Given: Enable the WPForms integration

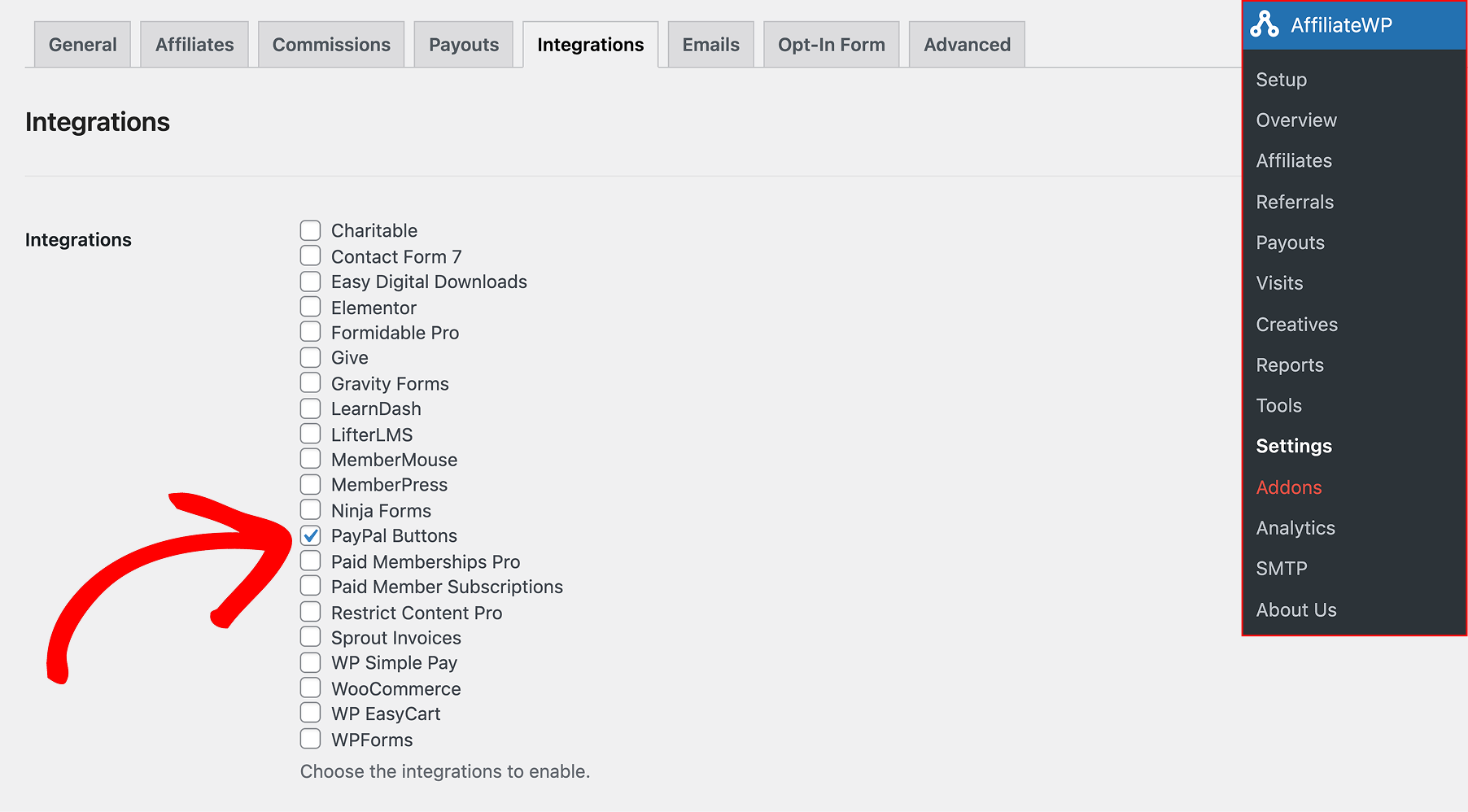Looking at the screenshot, I should point(310,738).
